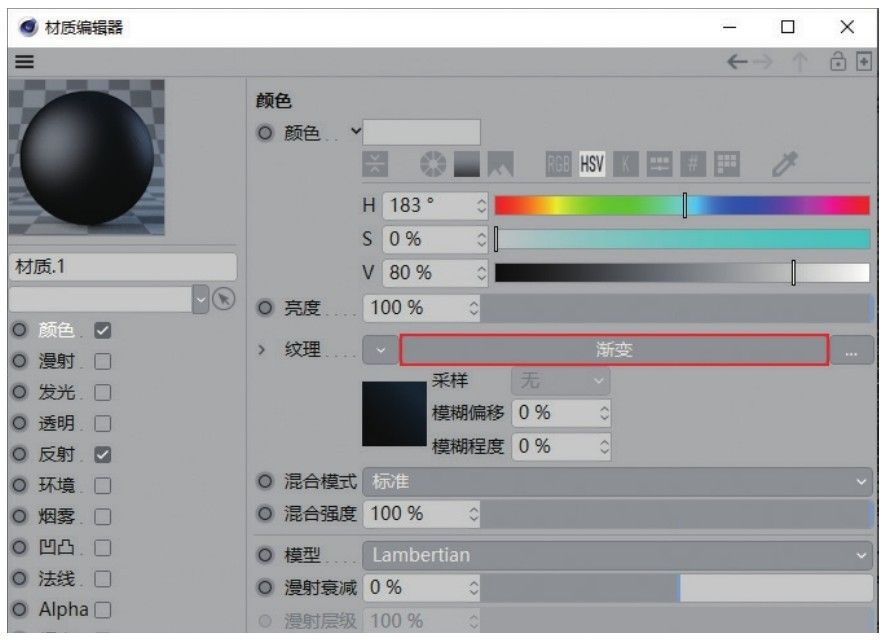
Task: Toggle the lock icon in the top bar
Action: tap(838, 61)
